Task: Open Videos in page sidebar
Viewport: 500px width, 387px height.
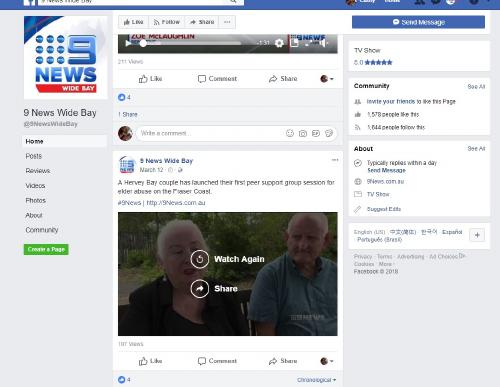Action: tap(35, 186)
